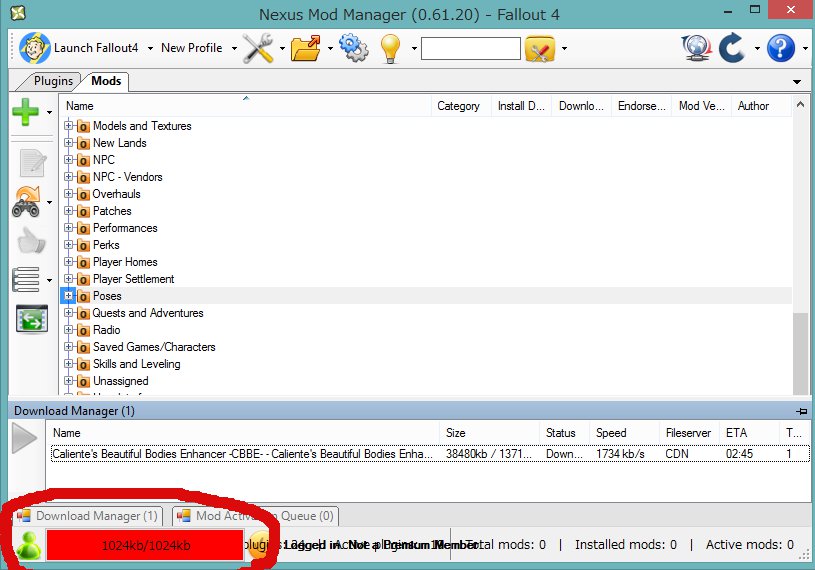
Task: Open the tab list dropdown arrow at the right
Action: click(x=797, y=82)
